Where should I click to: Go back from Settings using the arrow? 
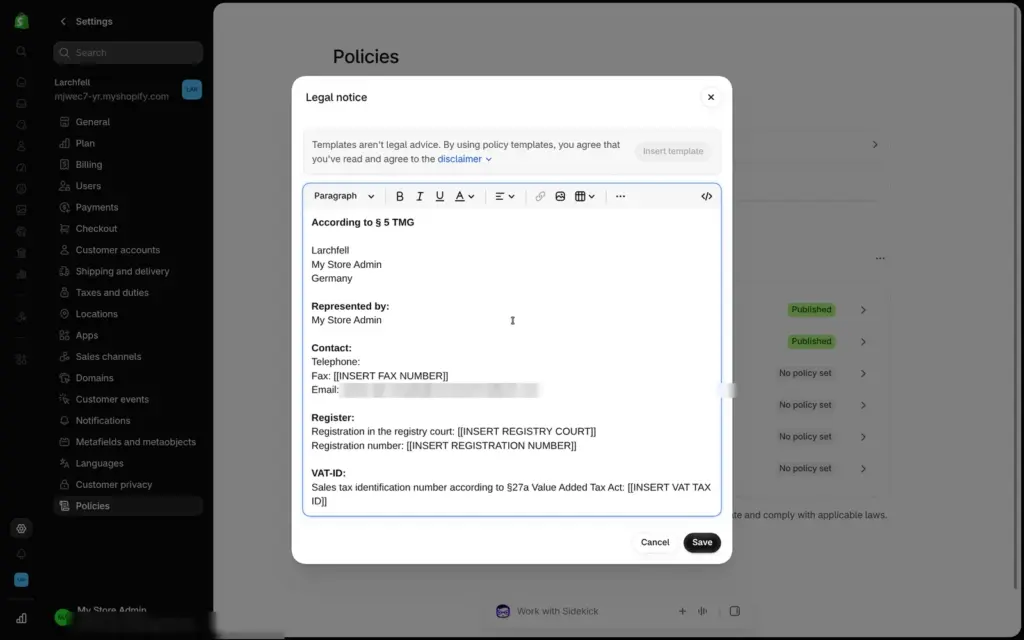(x=63, y=22)
